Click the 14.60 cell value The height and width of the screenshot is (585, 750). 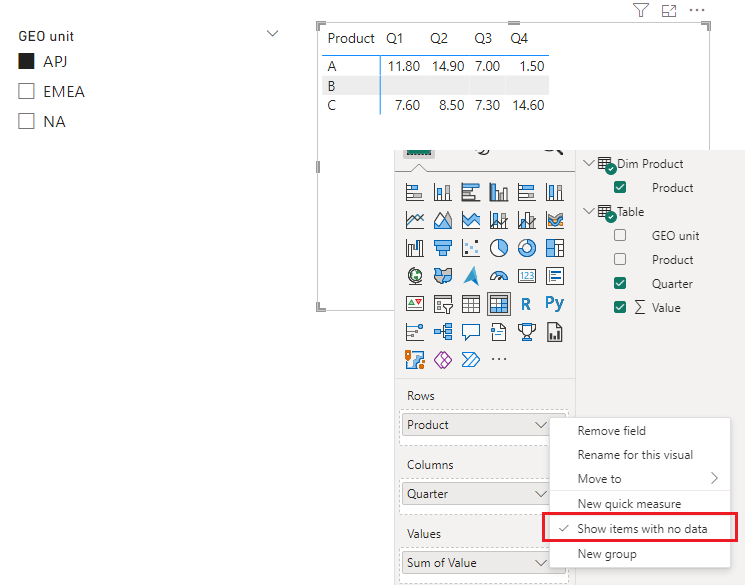point(528,105)
